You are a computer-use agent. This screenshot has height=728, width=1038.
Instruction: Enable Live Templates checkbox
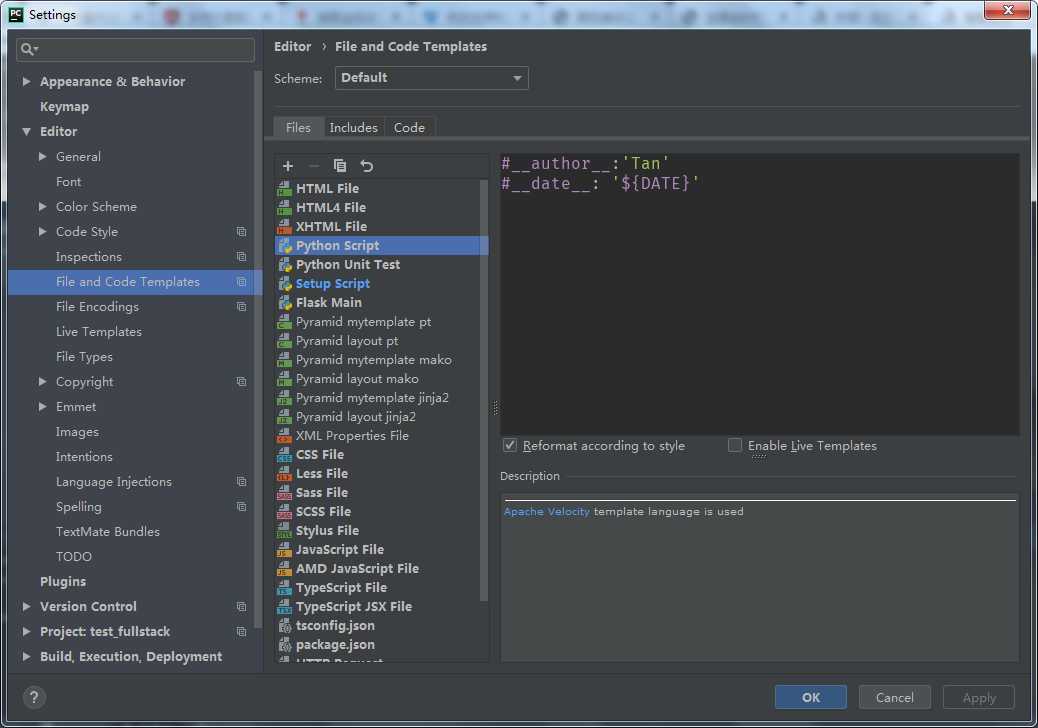[x=735, y=445]
